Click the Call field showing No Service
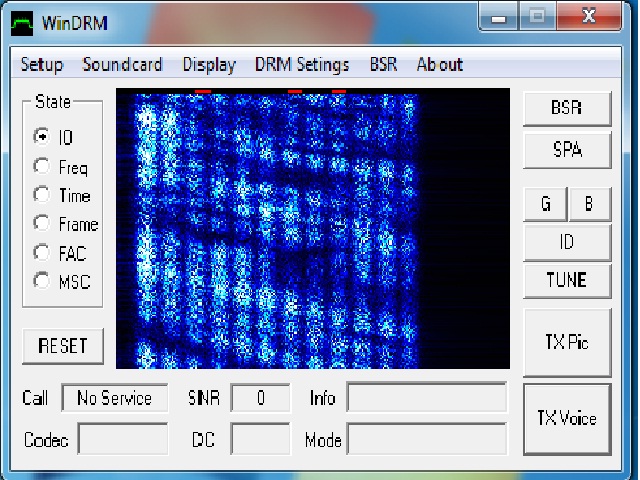Viewport: 640px width, 480px height. tap(114, 398)
